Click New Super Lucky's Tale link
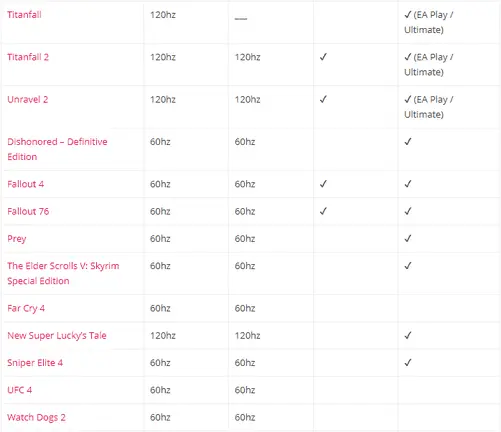This screenshot has height=432, width=501. [x=57, y=336]
